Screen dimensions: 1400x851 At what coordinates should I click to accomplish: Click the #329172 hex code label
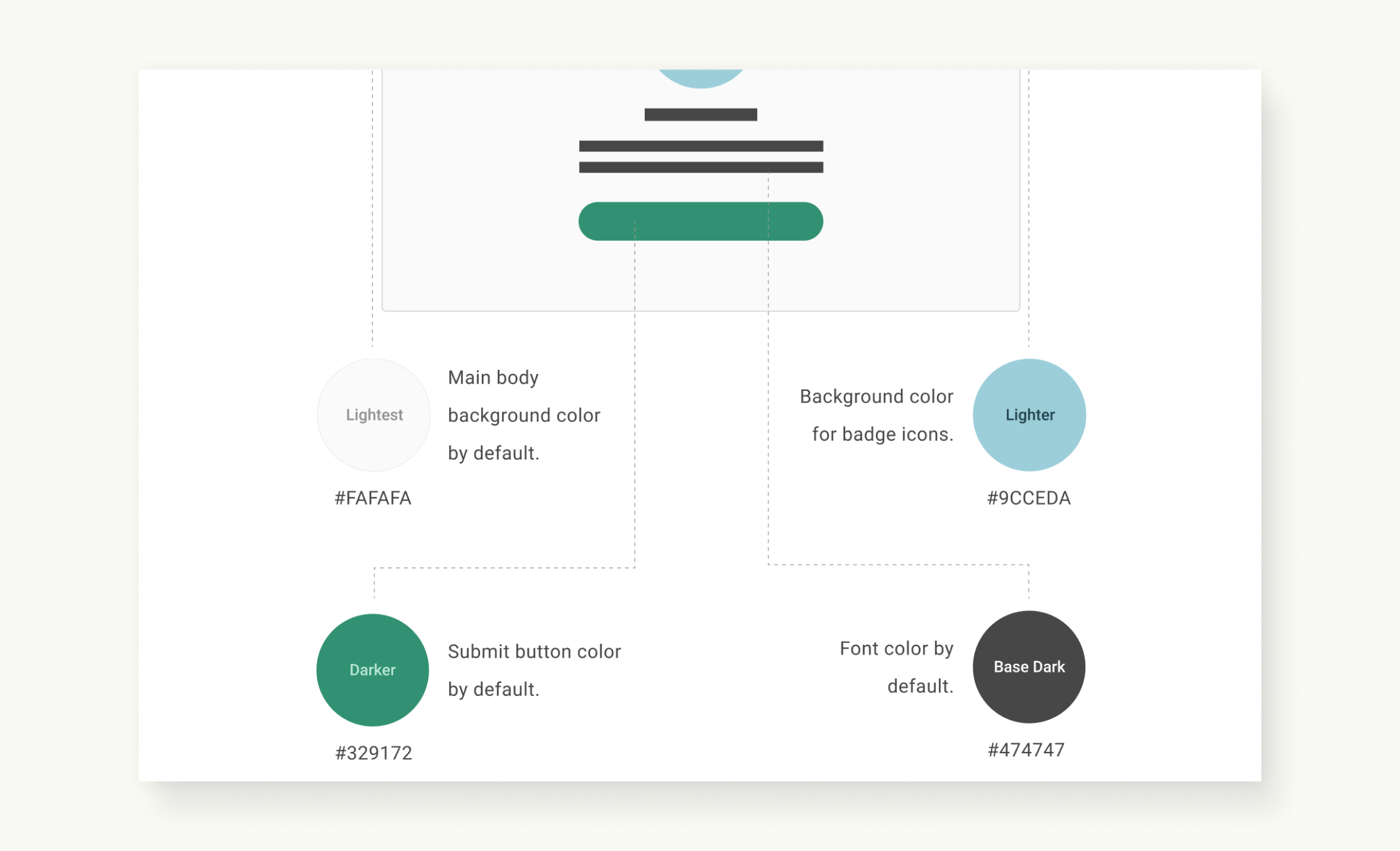[x=374, y=753]
